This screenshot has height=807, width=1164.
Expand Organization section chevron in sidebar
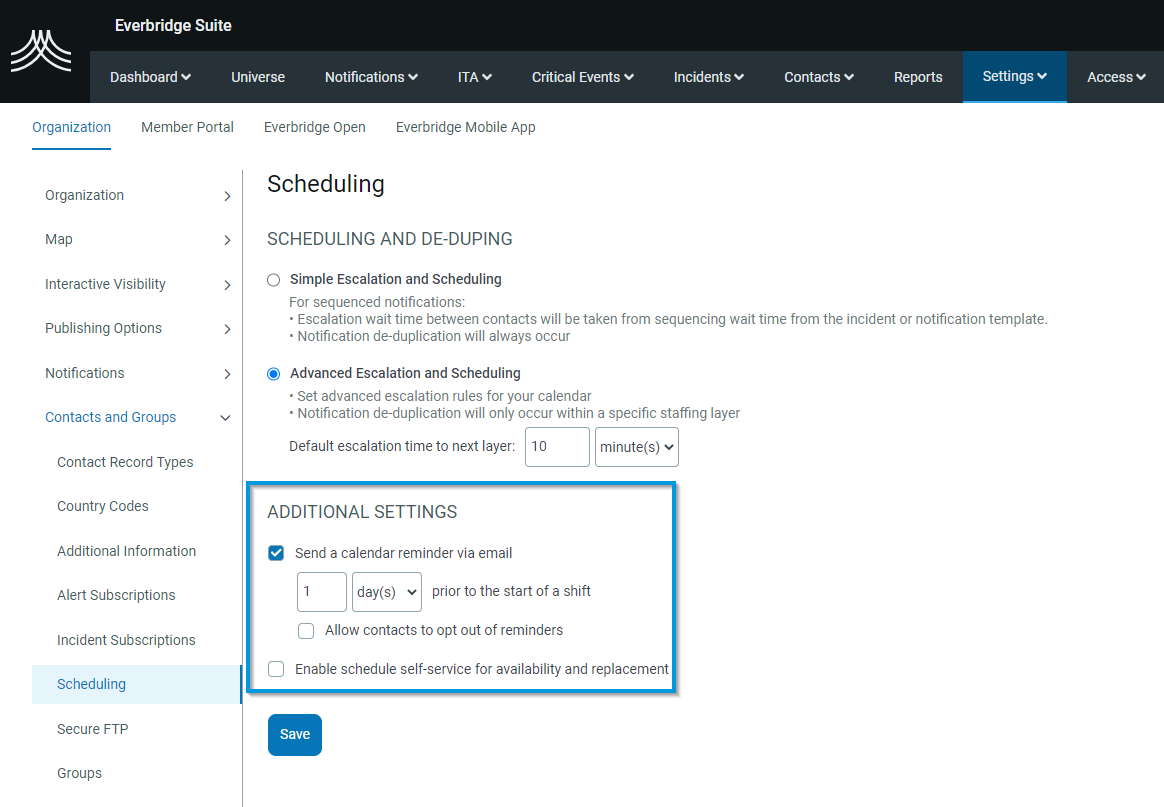point(227,196)
